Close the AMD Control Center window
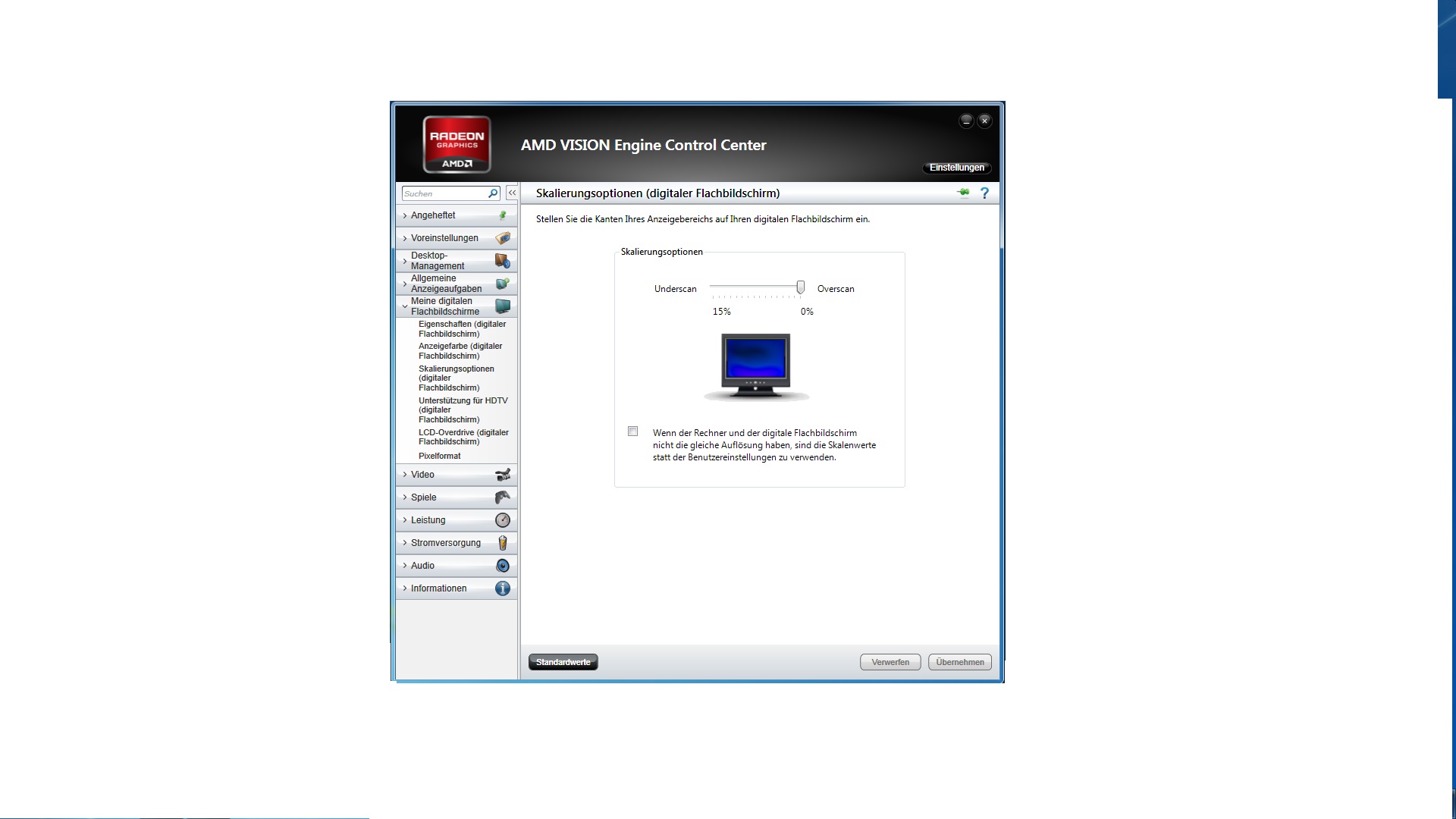 [x=984, y=121]
